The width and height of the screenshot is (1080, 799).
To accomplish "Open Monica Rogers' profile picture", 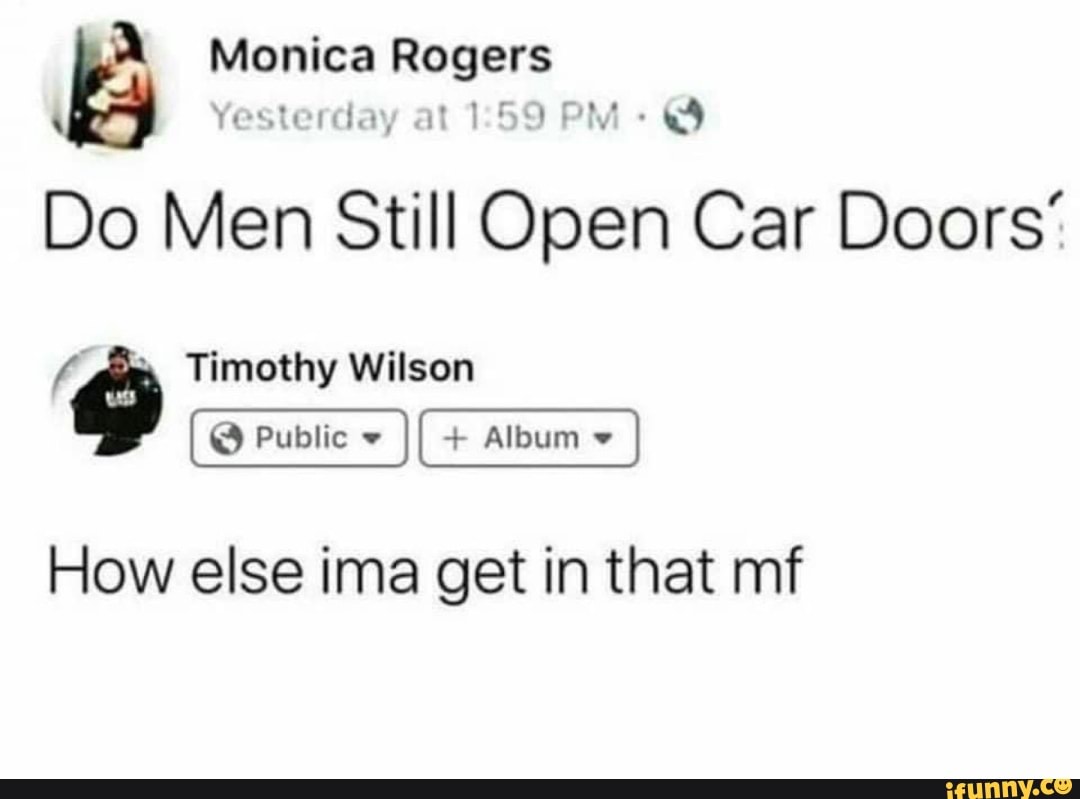I will [106, 84].
